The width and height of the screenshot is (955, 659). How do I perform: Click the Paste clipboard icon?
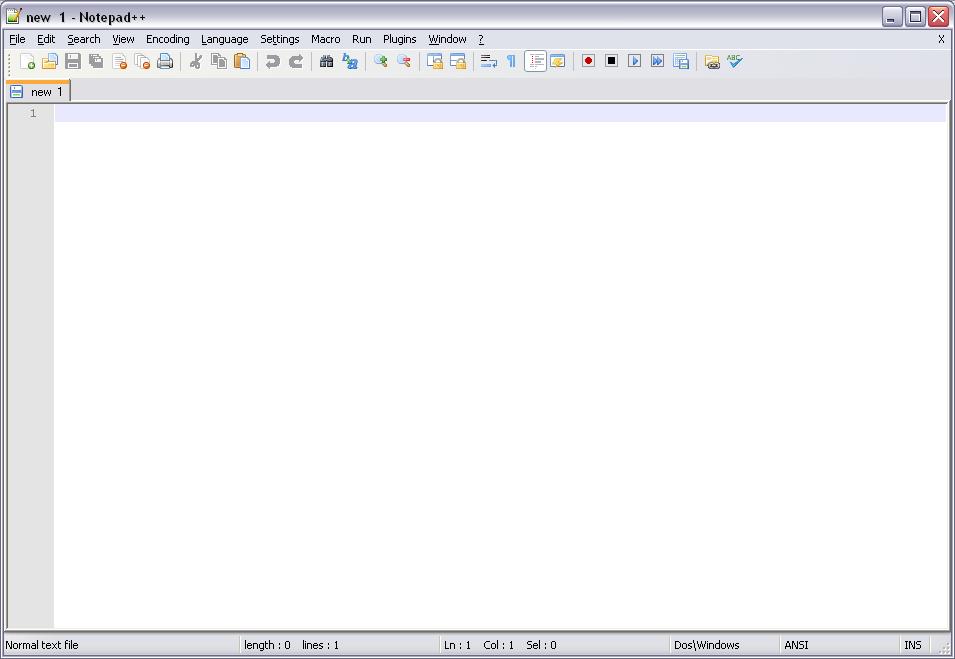click(242, 61)
